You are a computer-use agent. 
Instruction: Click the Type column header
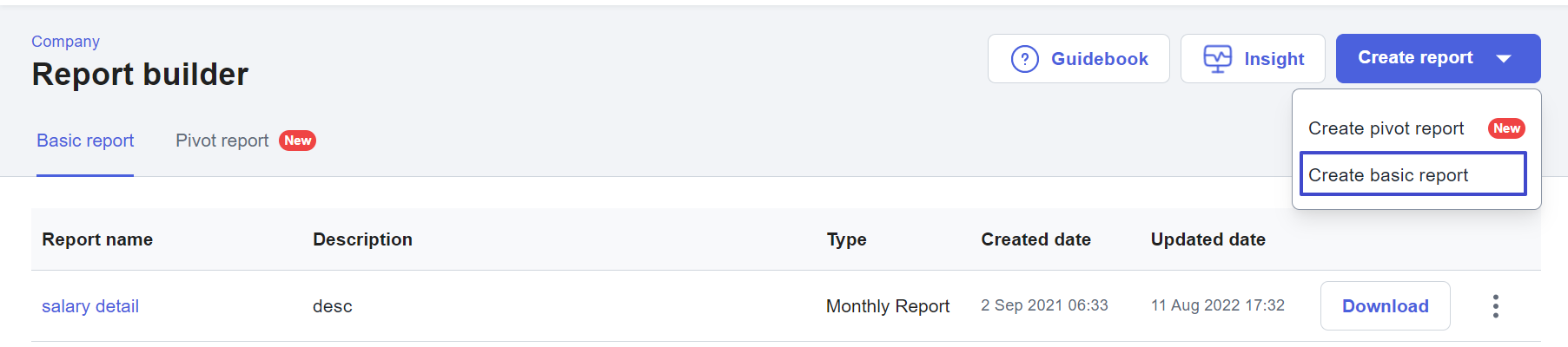(x=846, y=239)
